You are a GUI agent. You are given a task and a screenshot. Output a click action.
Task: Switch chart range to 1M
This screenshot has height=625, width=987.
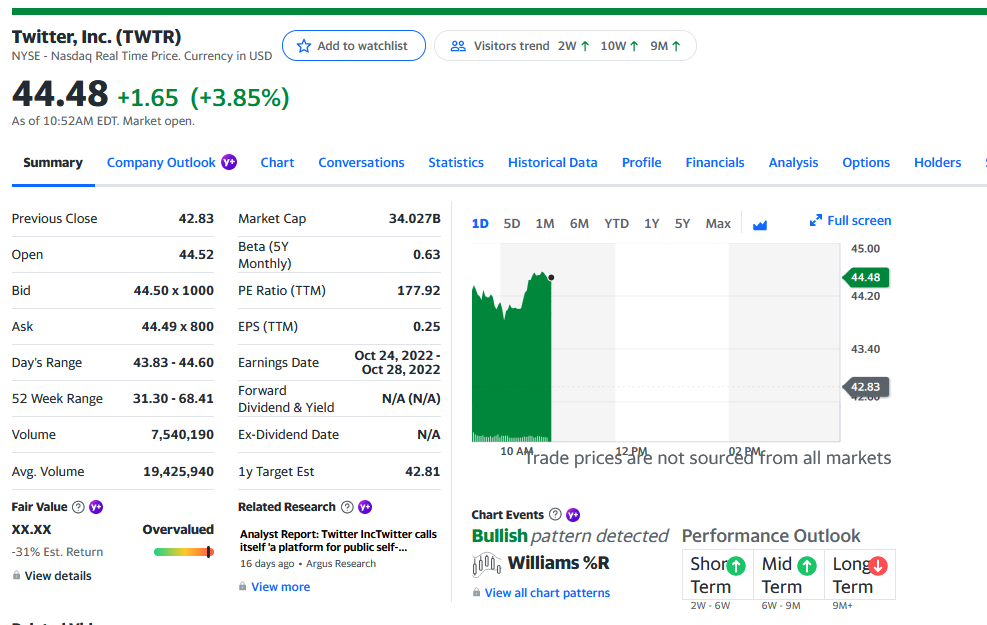[545, 223]
